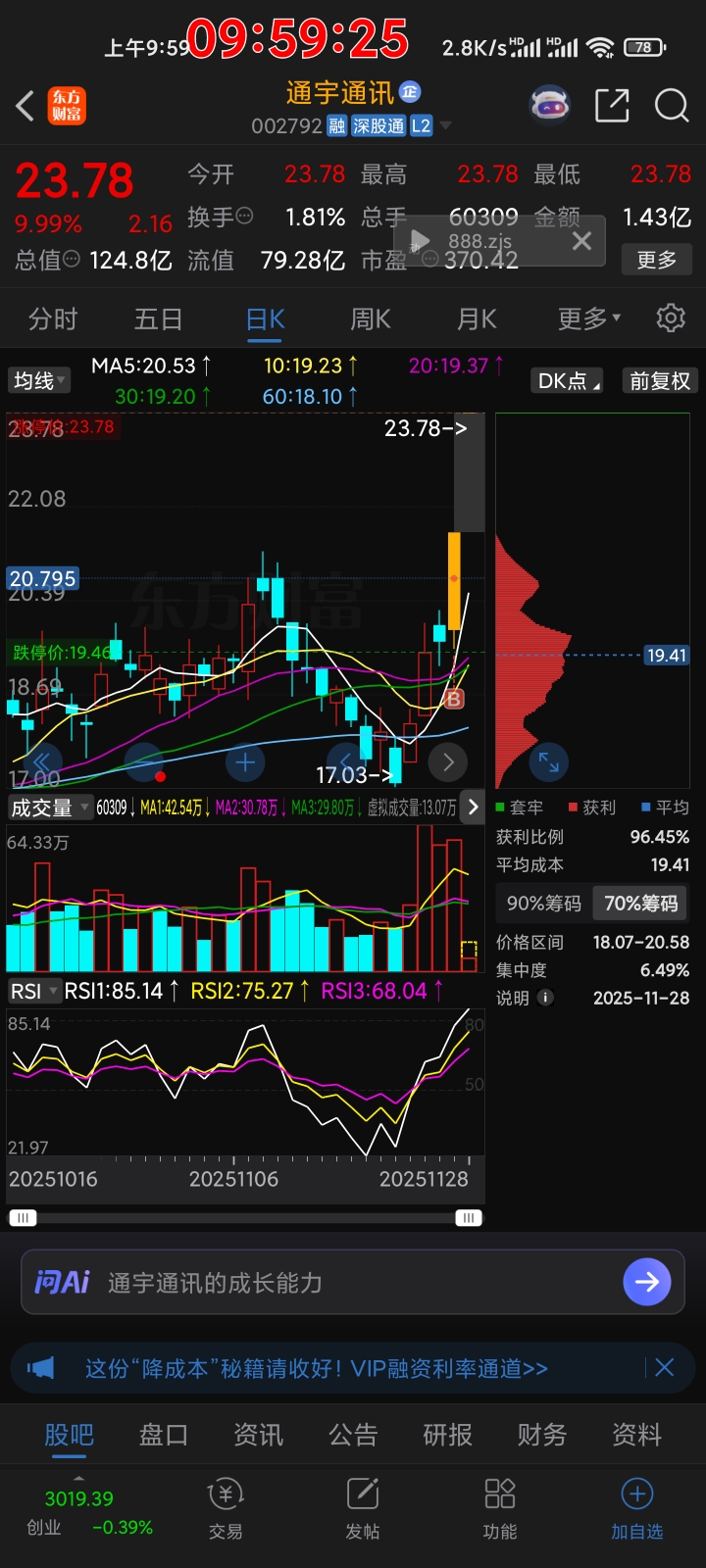
Task: Tap the 换手 info icon
Action: coord(245,216)
